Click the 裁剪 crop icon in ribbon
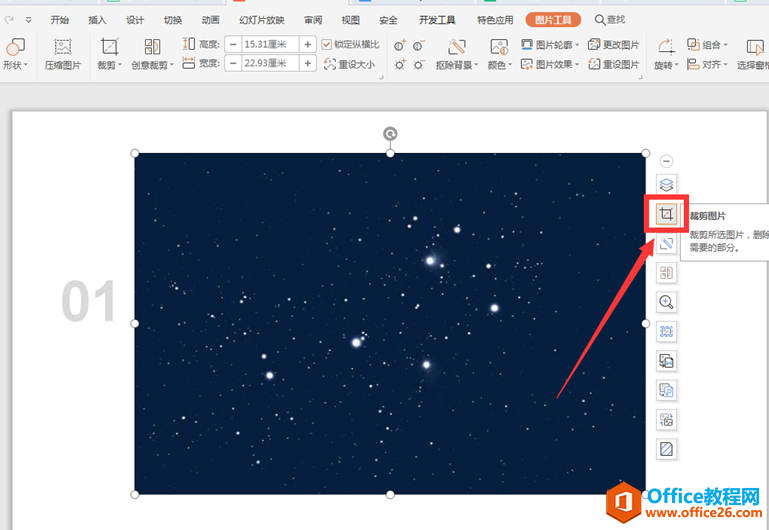 tap(109, 47)
